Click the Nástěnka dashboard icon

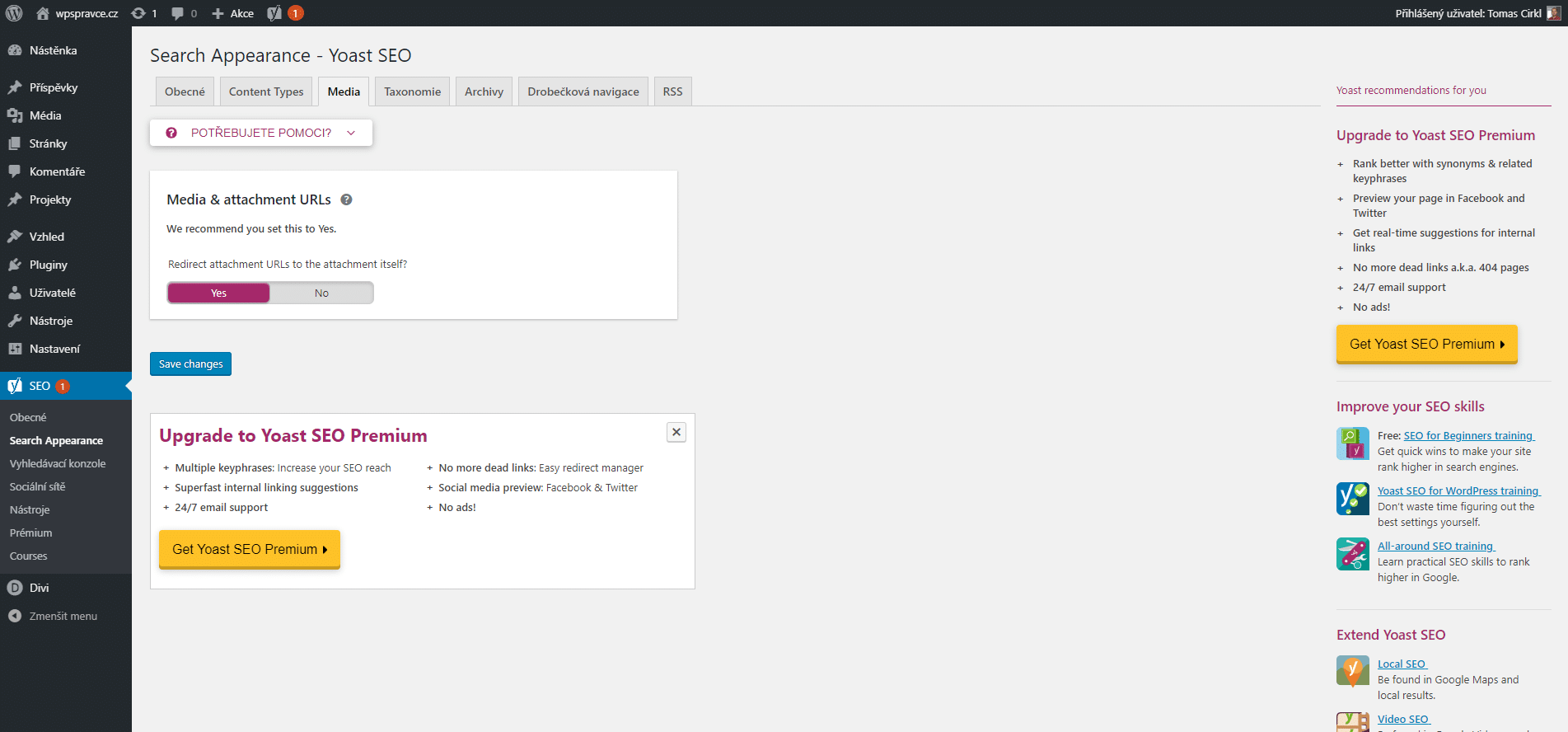(x=15, y=50)
